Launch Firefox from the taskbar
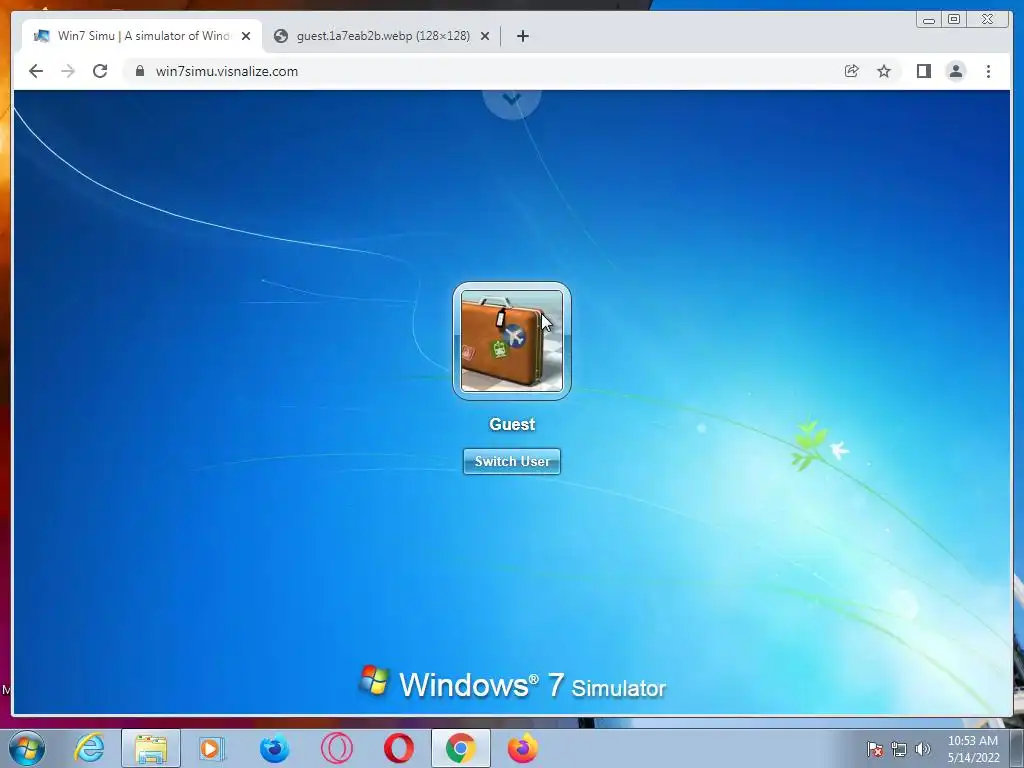Screen dimensions: 1024x768 523,748
